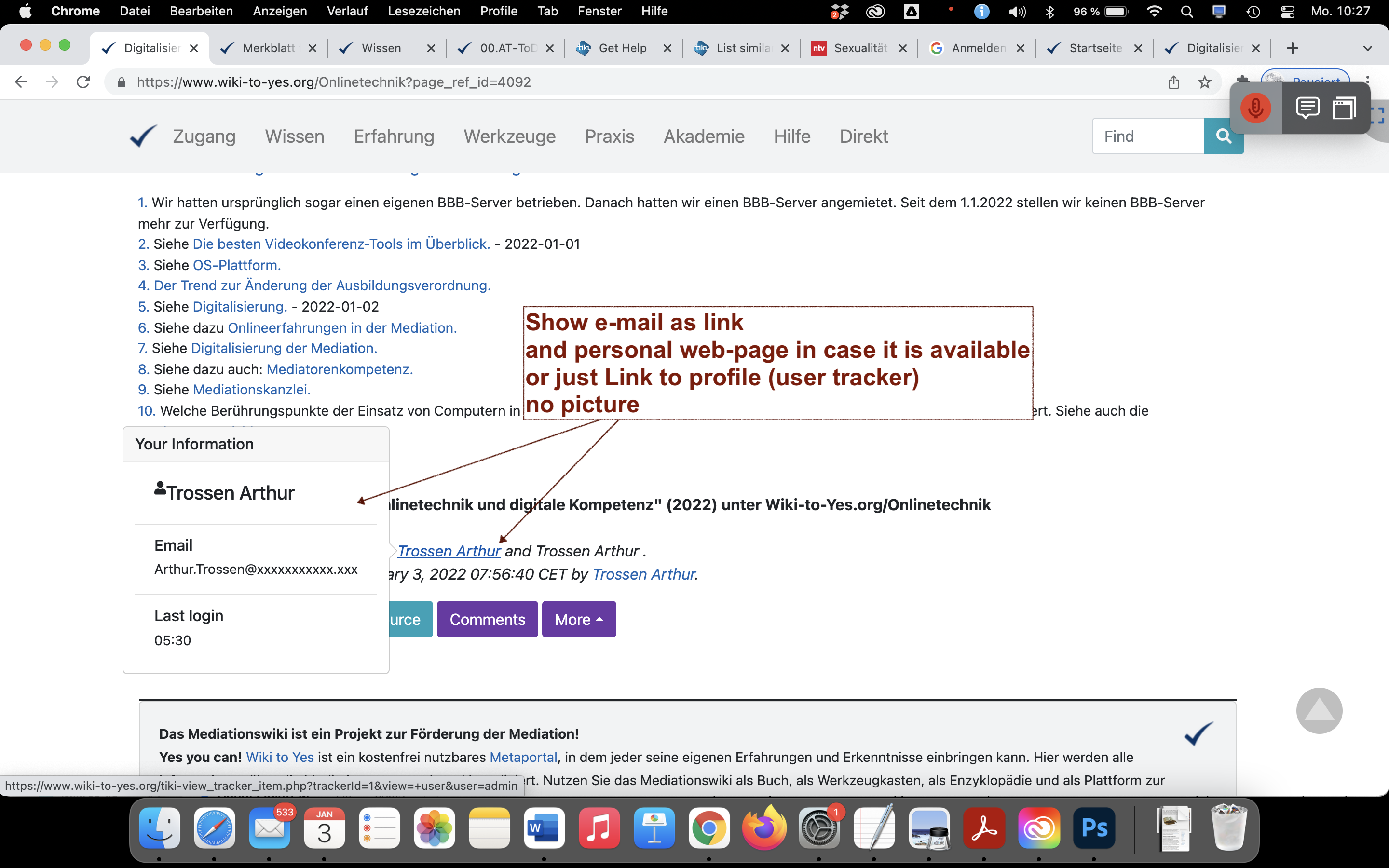The image size is (1389, 868).
Task: Open Photoshop from the dock
Action: (1093, 828)
